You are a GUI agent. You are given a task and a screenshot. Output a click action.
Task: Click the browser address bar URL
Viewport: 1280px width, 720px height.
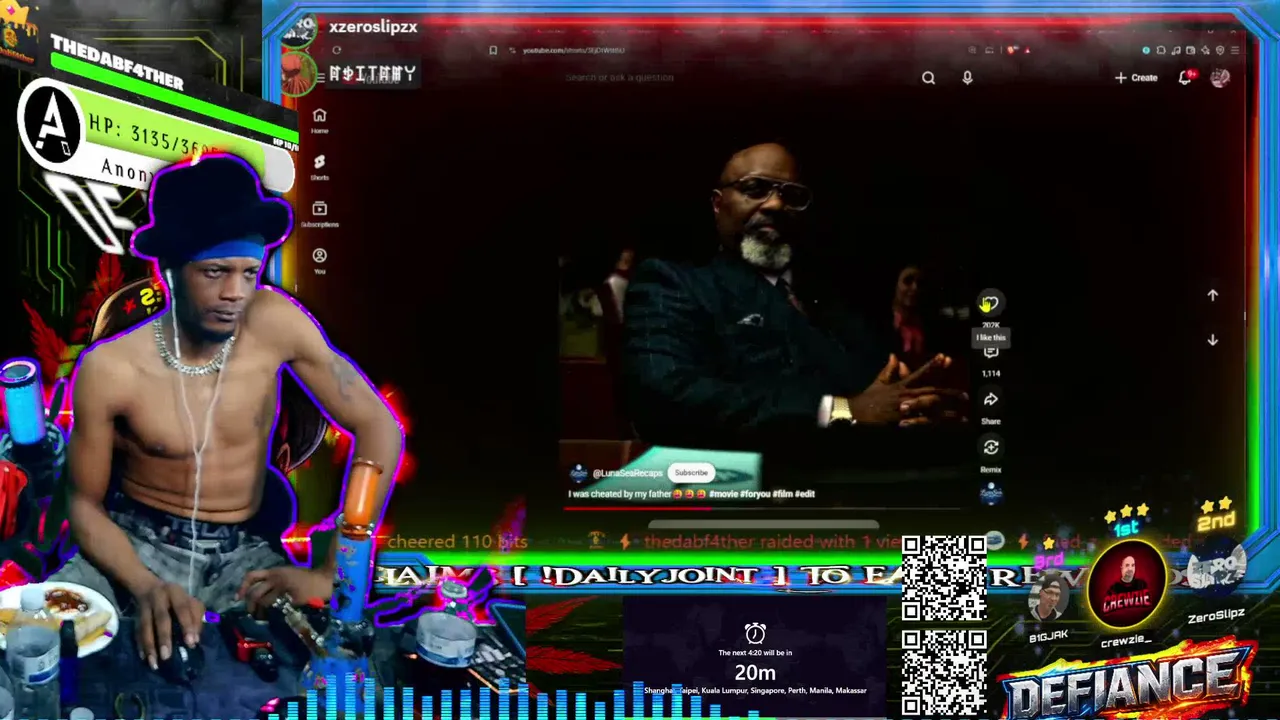tap(574, 50)
